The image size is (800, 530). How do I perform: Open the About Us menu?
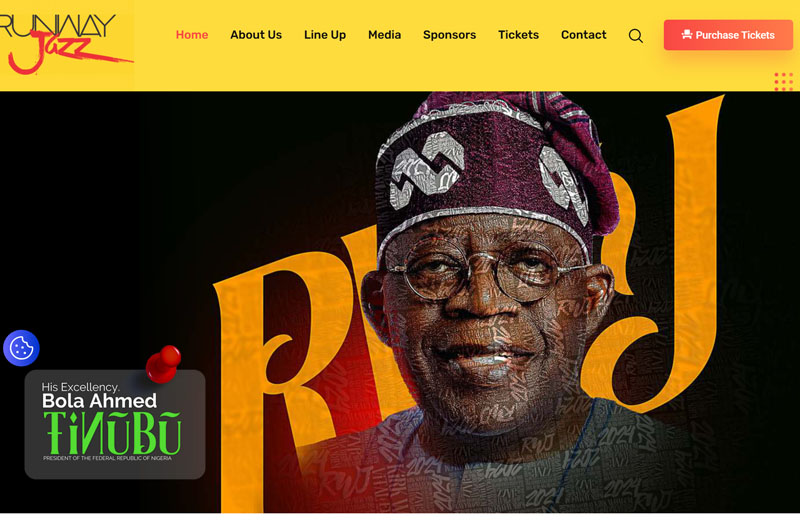tap(256, 35)
